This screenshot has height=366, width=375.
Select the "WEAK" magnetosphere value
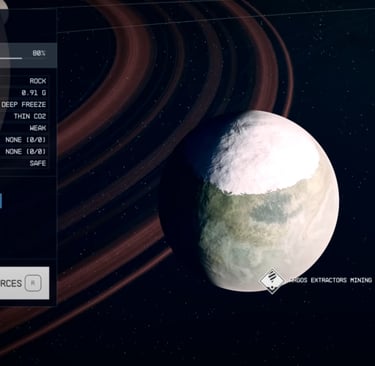(x=38, y=128)
